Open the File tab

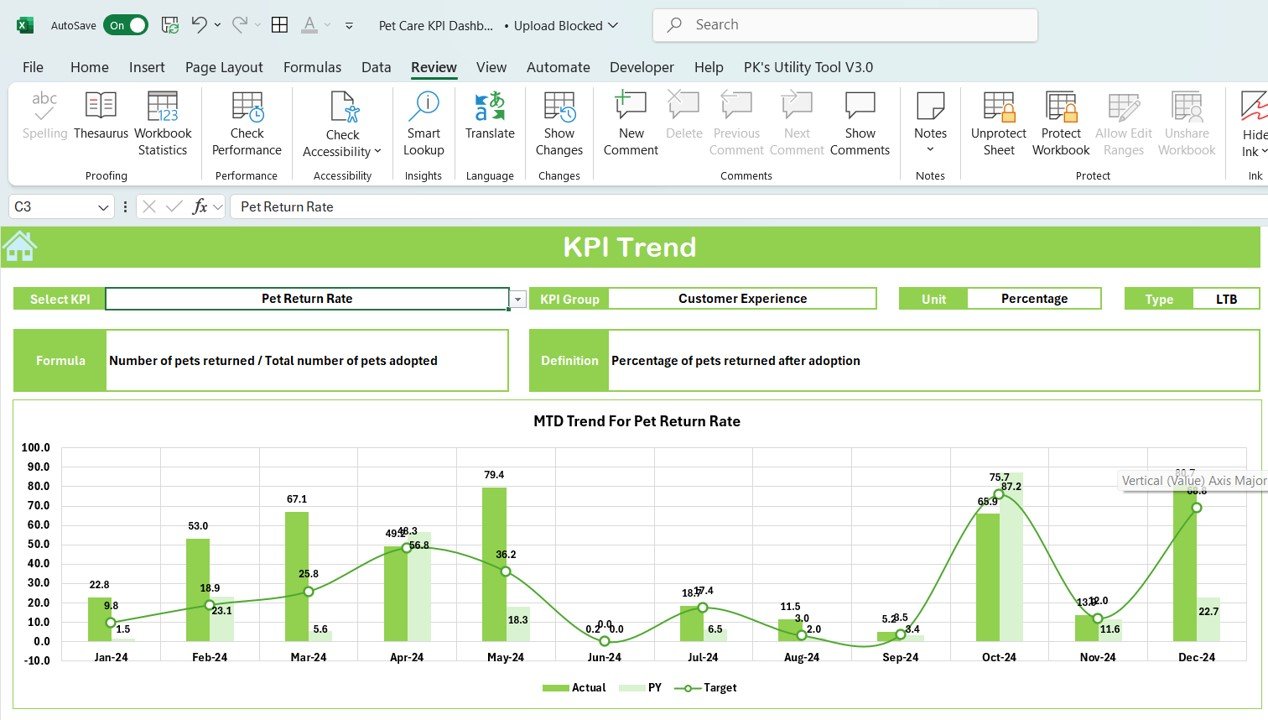(33, 67)
